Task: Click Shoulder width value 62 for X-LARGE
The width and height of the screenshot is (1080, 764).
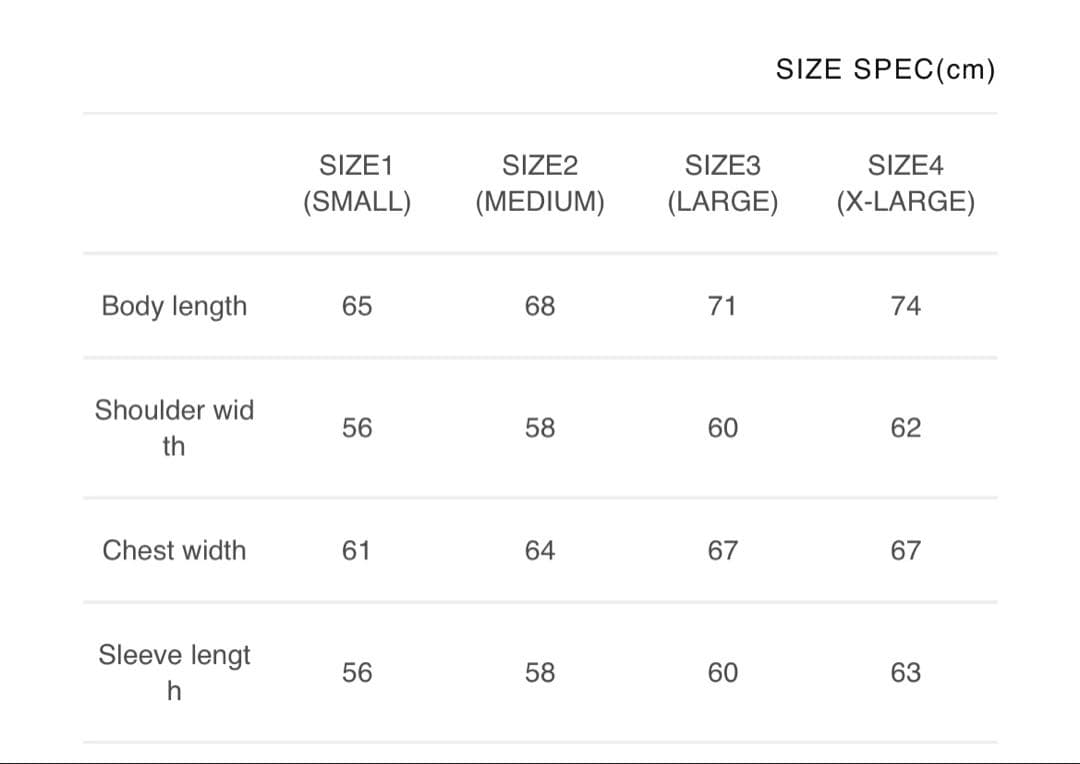Action: pyautogui.click(x=905, y=428)
